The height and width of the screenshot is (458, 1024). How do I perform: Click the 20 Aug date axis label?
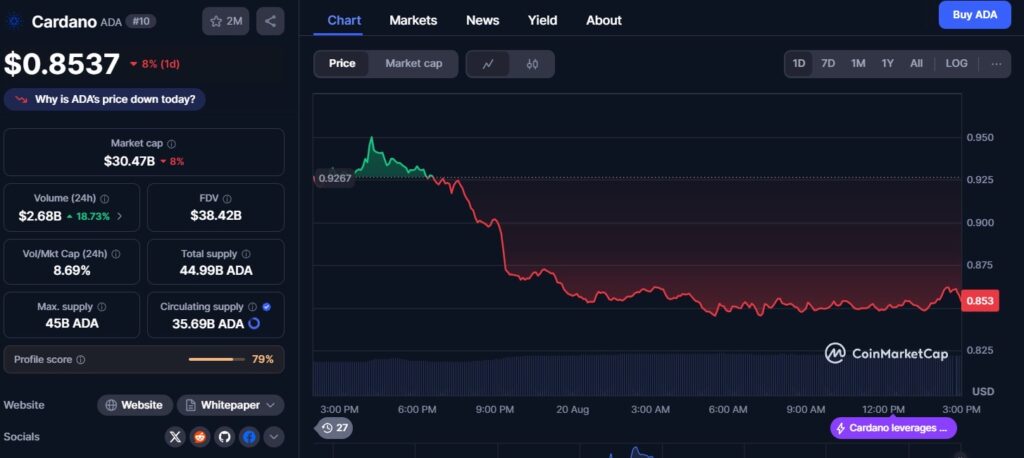pyautogui.click(x=573, y=410)
